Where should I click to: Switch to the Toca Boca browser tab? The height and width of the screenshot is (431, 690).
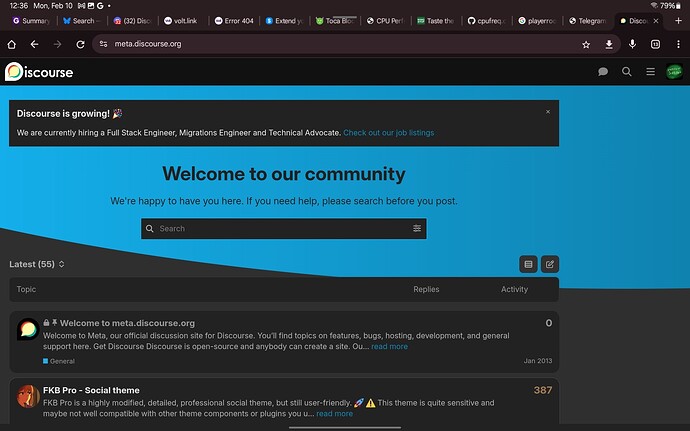[335, 21]
